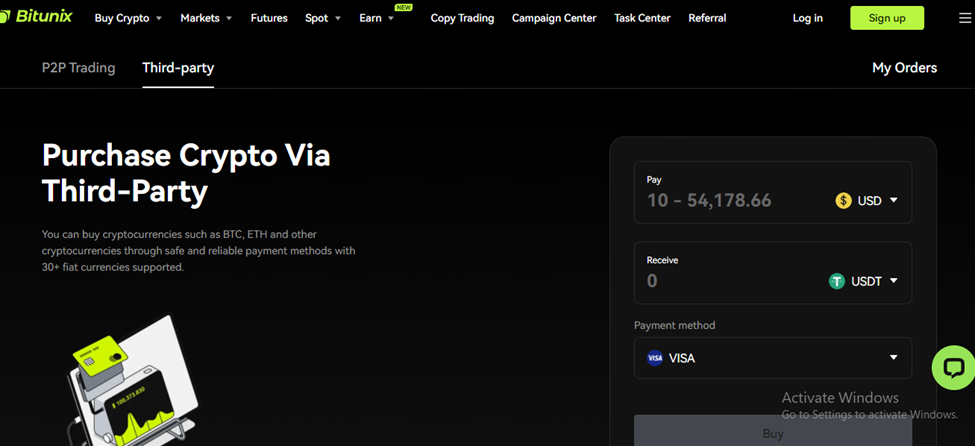
Task: Expand the Buy Crypto menu
Action: pyautogui.click(x=127, y=18)
